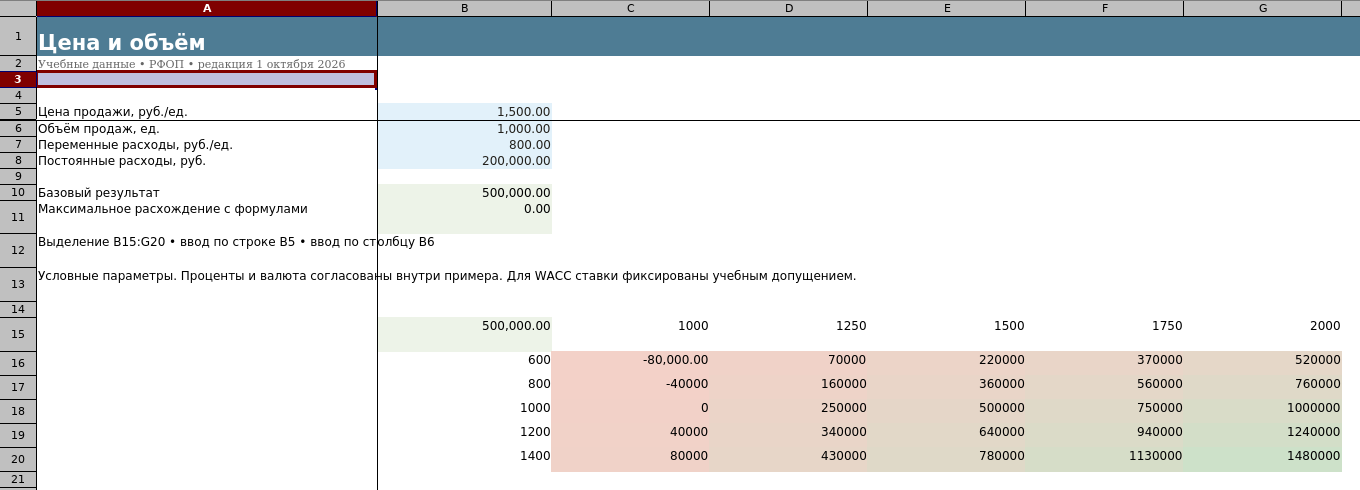Select the cell showing 560000
Viewport: 1360px width, 490px height.
[x=1104, y=387]
